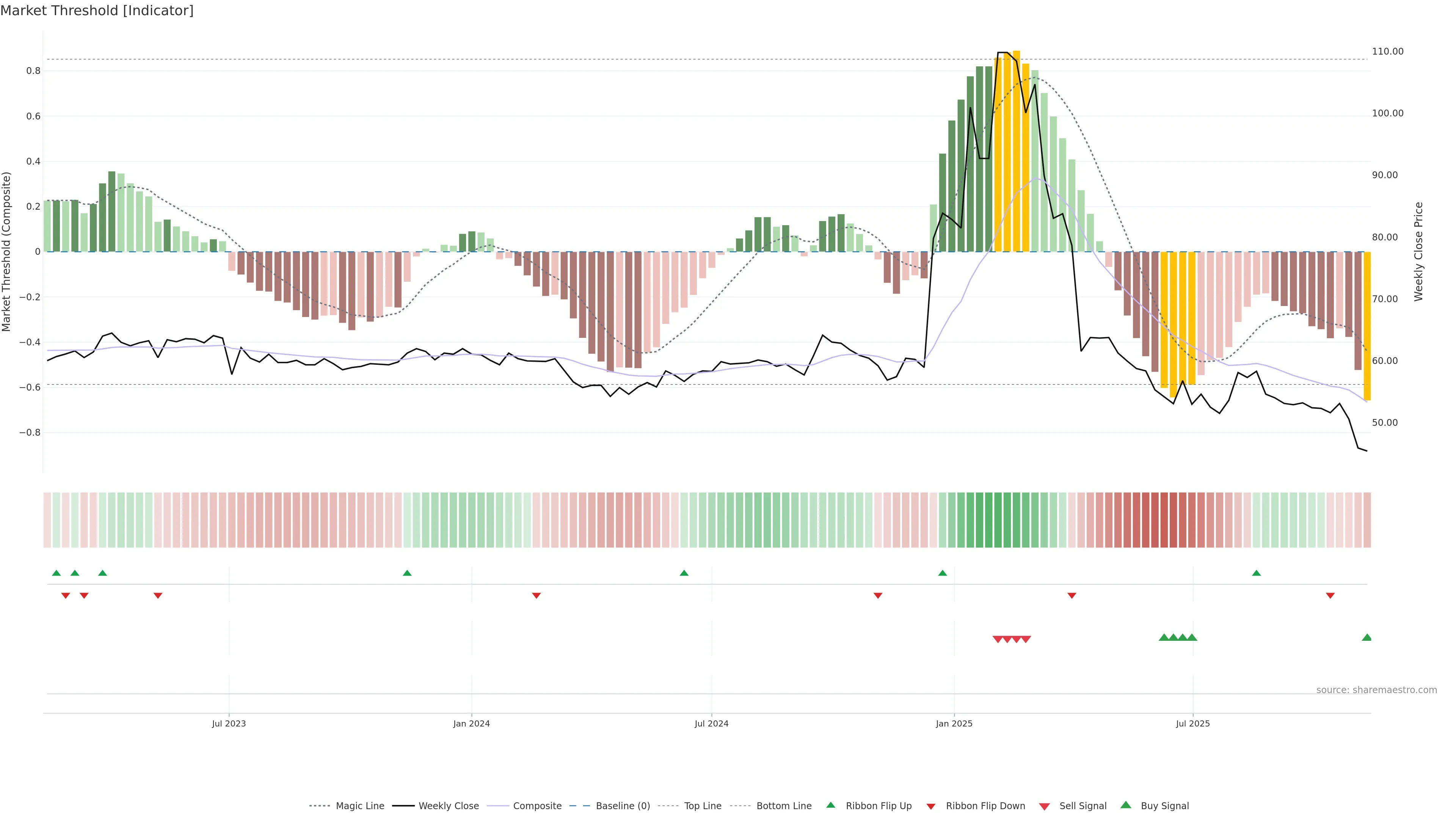The width and height of the screenshot is (1456, 819).
Task: Click the rightmost green buy signal triangle
Action: [x=1367, y=637]
